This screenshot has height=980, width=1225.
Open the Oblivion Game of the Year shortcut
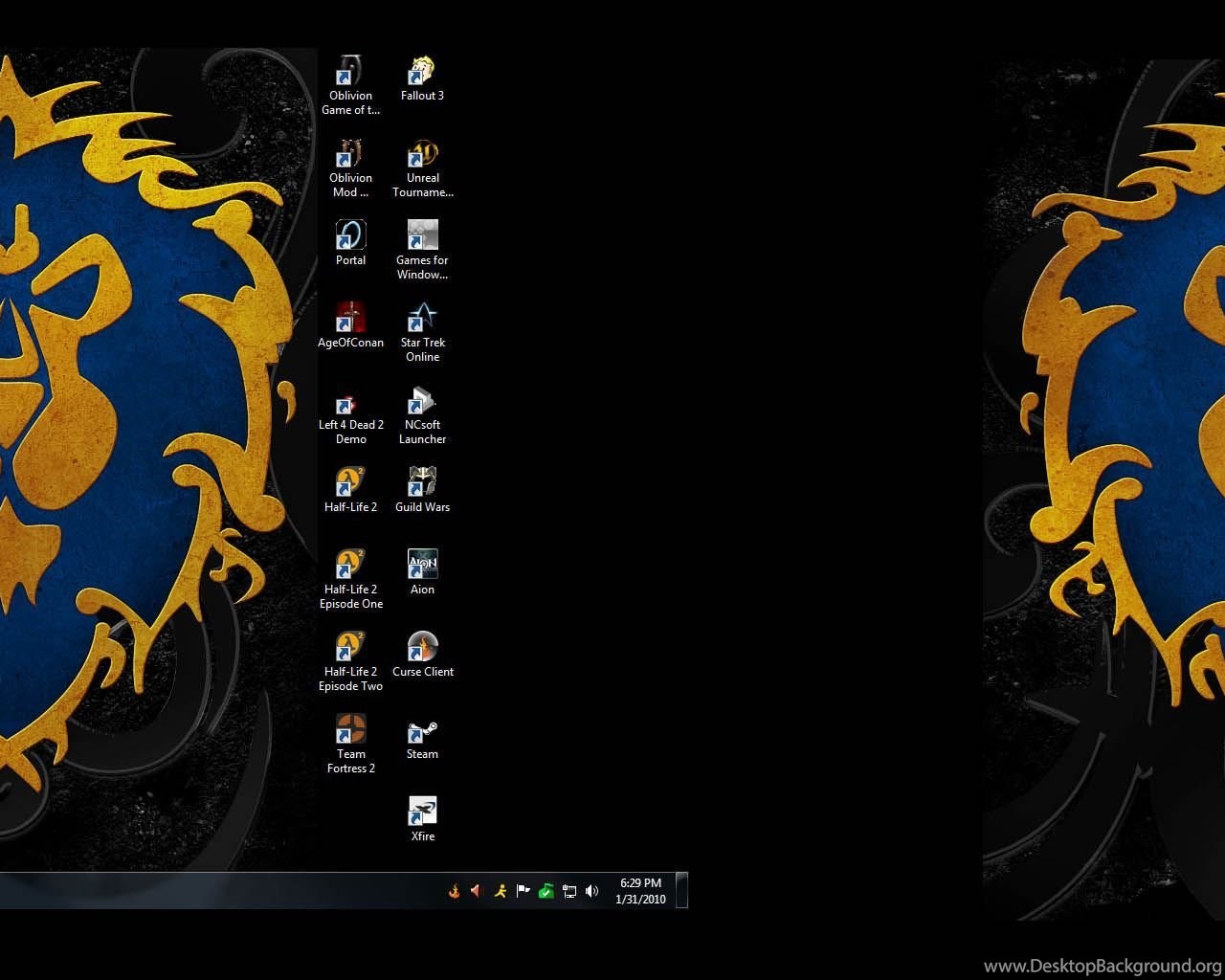click(350, 86)
